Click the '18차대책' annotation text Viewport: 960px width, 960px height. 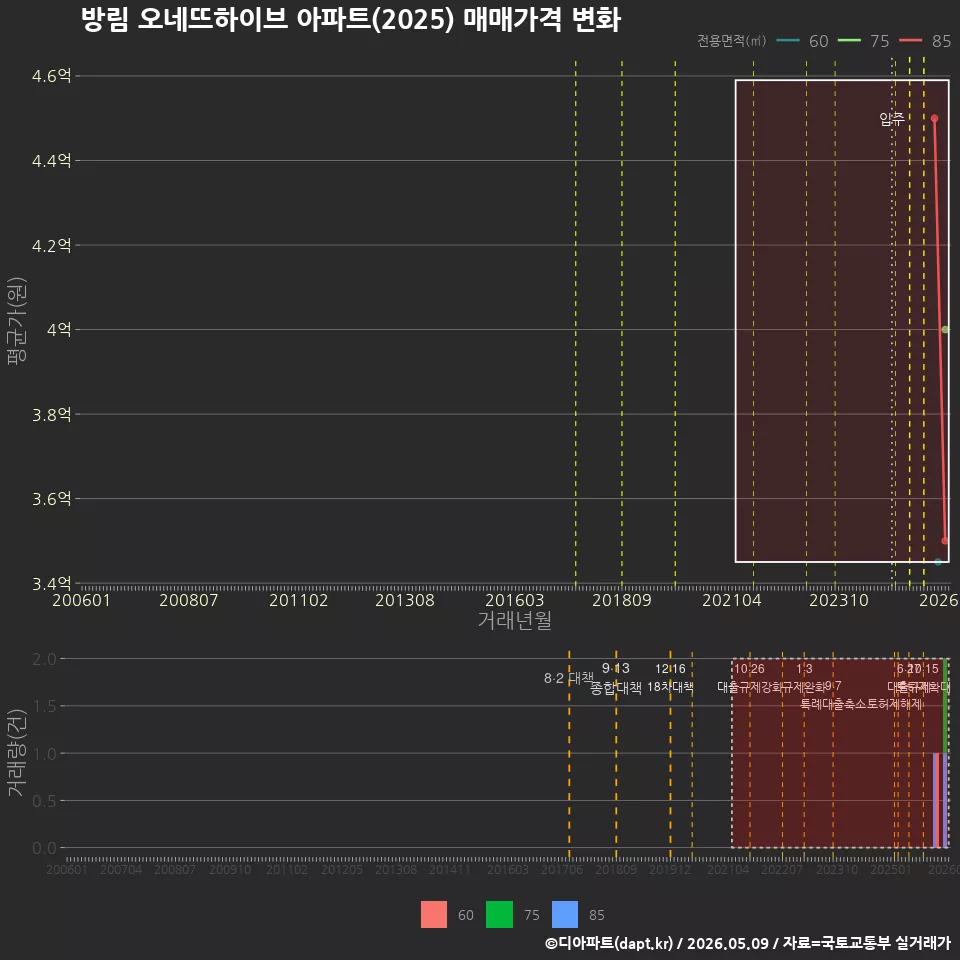tap(670, 687)
